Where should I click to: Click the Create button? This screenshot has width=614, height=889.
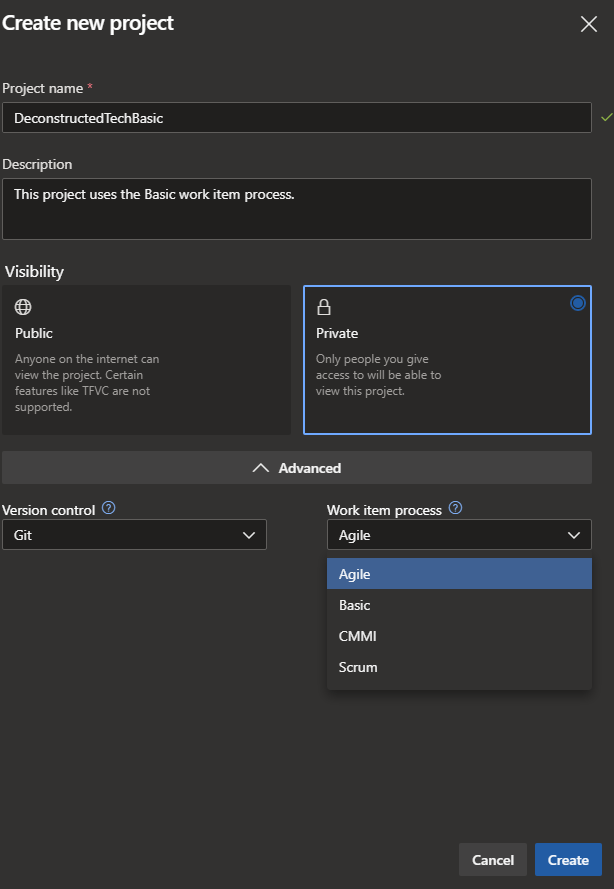[x=568, y=860]
